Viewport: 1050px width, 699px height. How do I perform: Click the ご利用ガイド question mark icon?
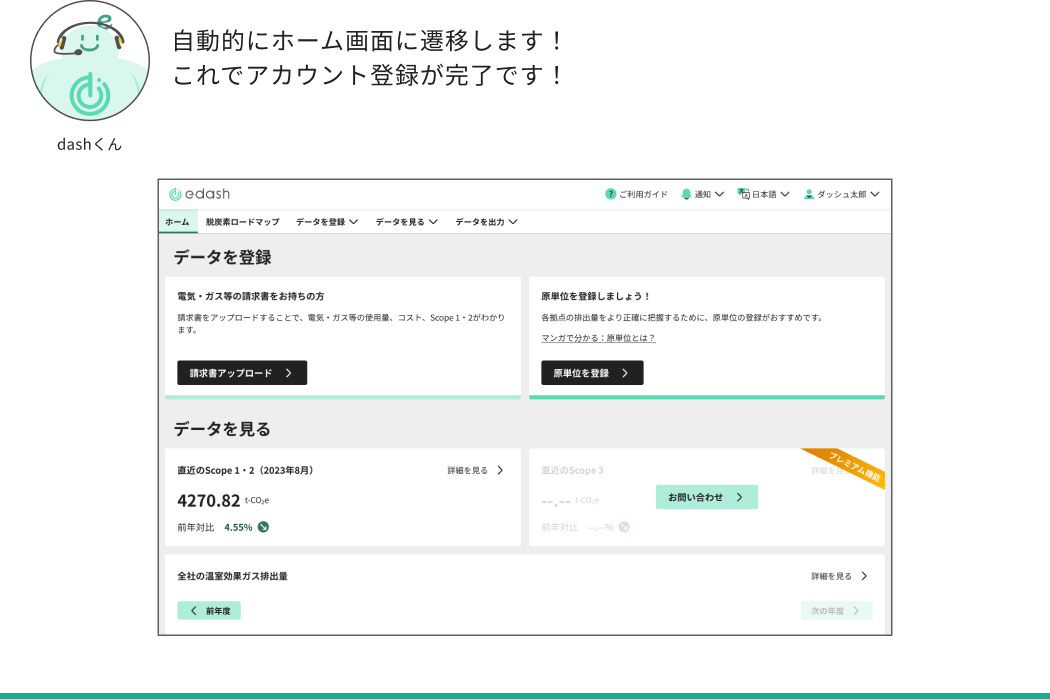pyautogui.click(x=610, y=194)
